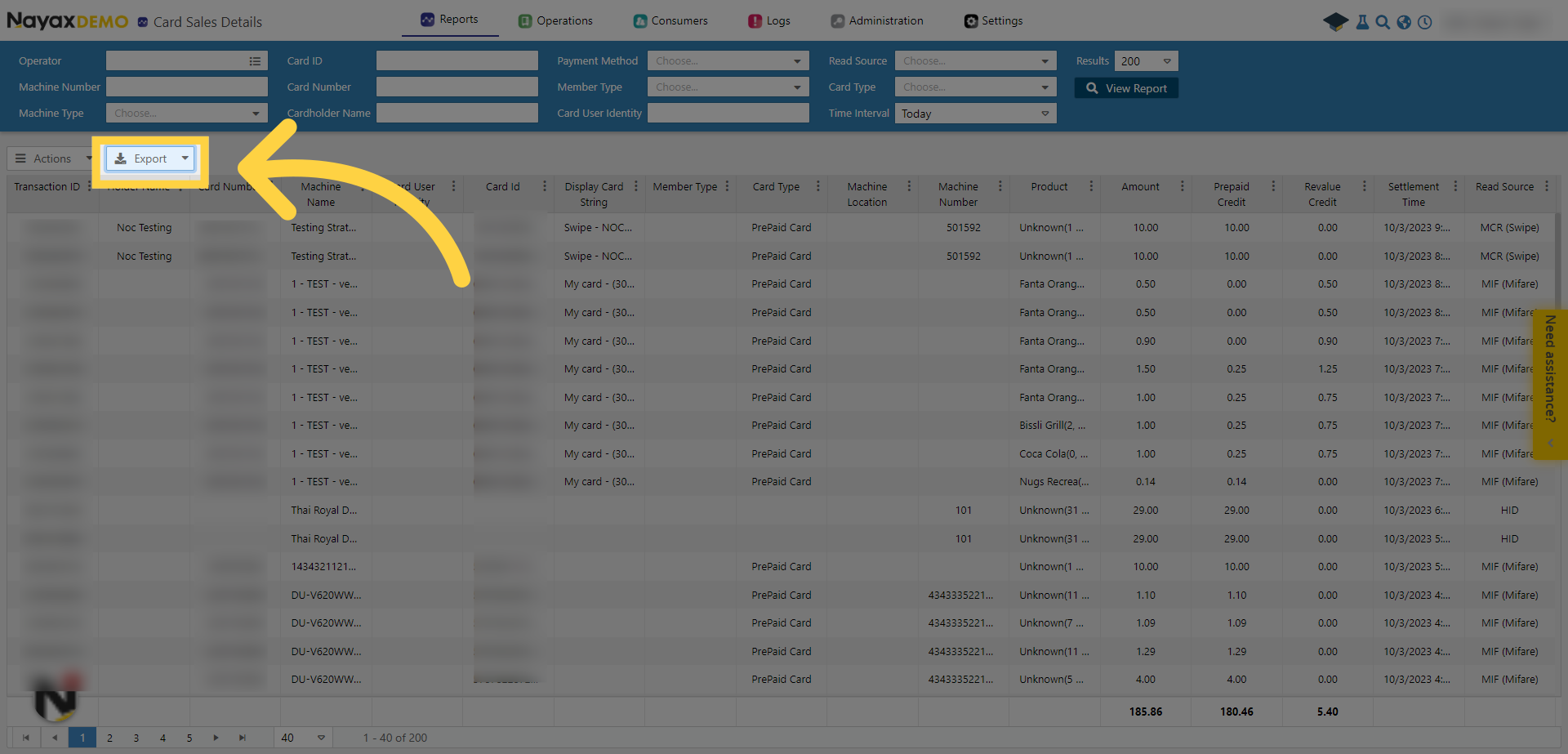Open the Settings menu

(993, 21)
